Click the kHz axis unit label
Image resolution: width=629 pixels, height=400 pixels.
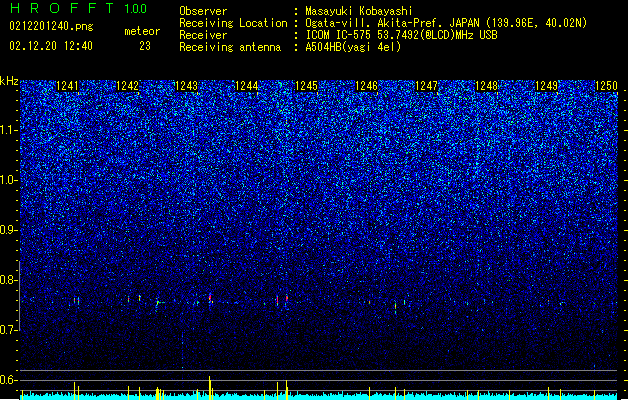9,81
